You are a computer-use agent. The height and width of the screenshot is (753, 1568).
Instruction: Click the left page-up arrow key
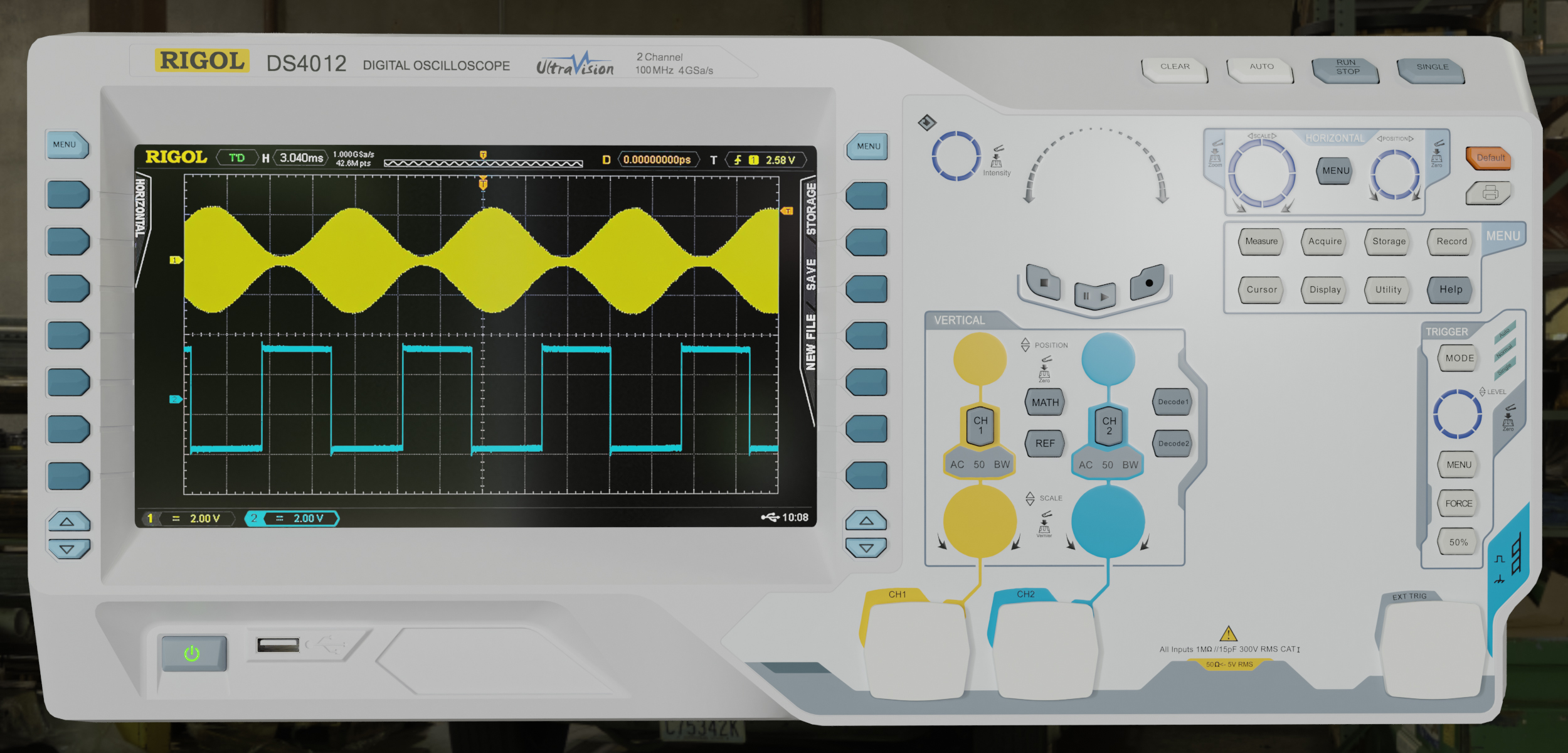click(68, 522)
